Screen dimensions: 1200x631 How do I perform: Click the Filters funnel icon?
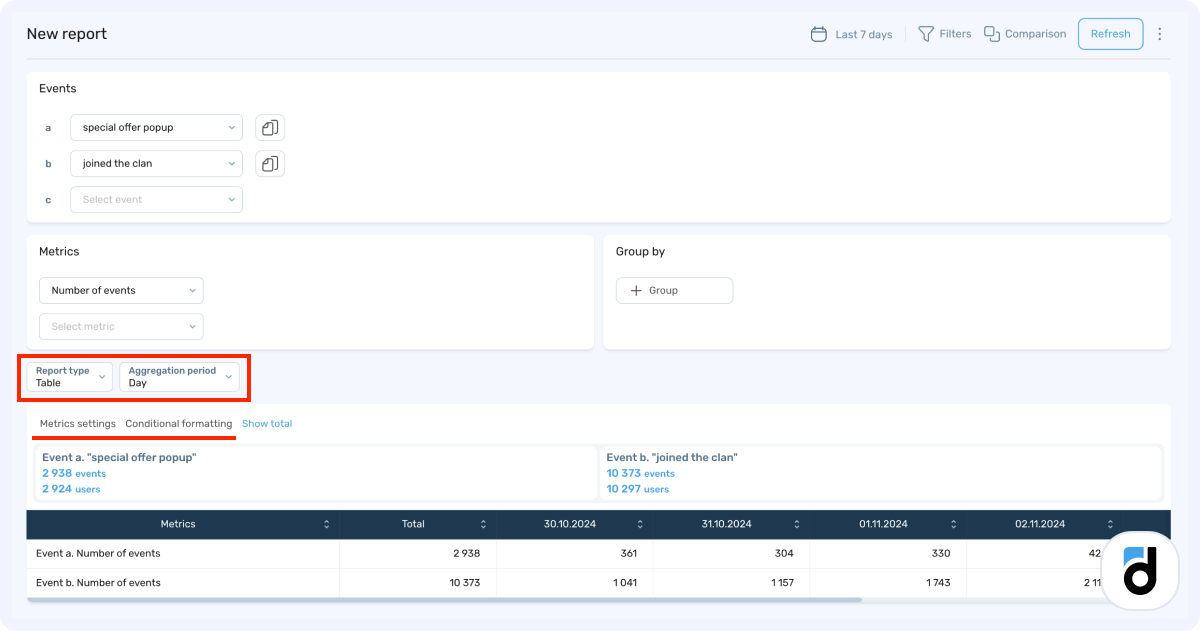pyautogui.click(x=926, y=34)
